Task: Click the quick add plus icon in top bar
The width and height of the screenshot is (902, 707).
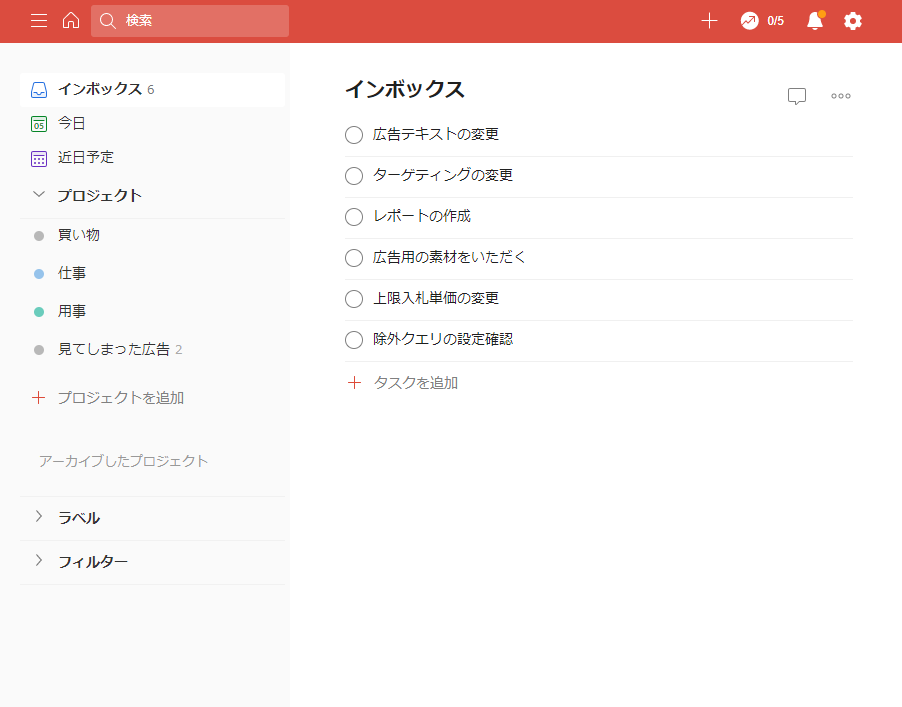Action: [x=709, y=21]
